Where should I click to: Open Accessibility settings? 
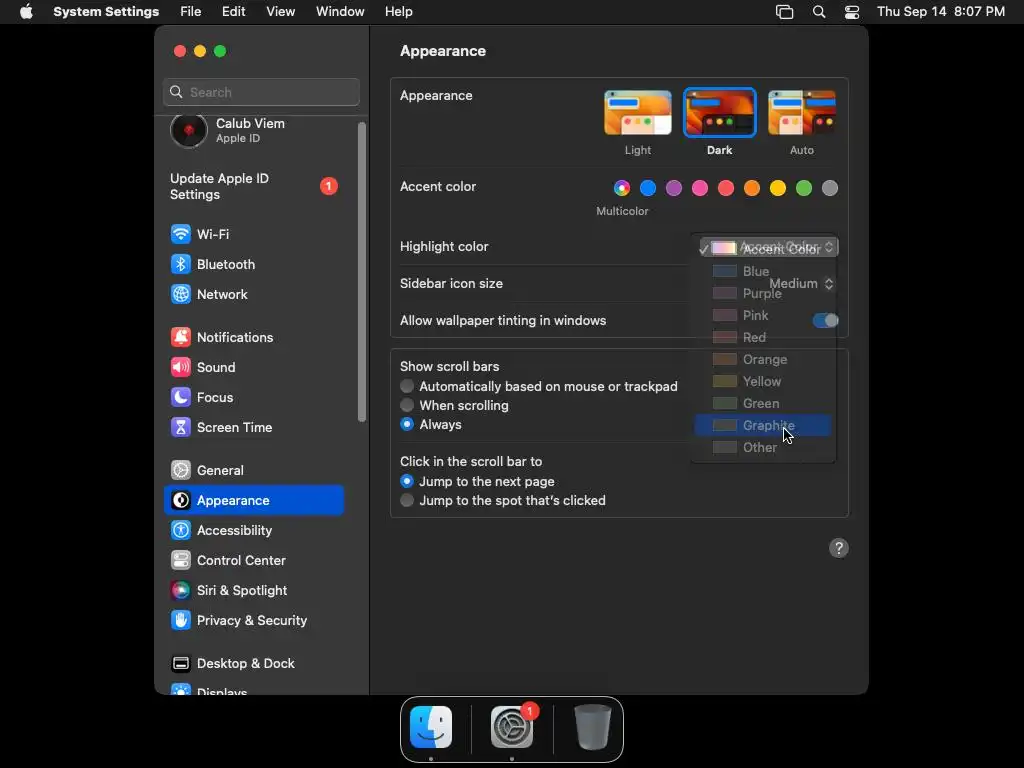click(x=253, y=530)
